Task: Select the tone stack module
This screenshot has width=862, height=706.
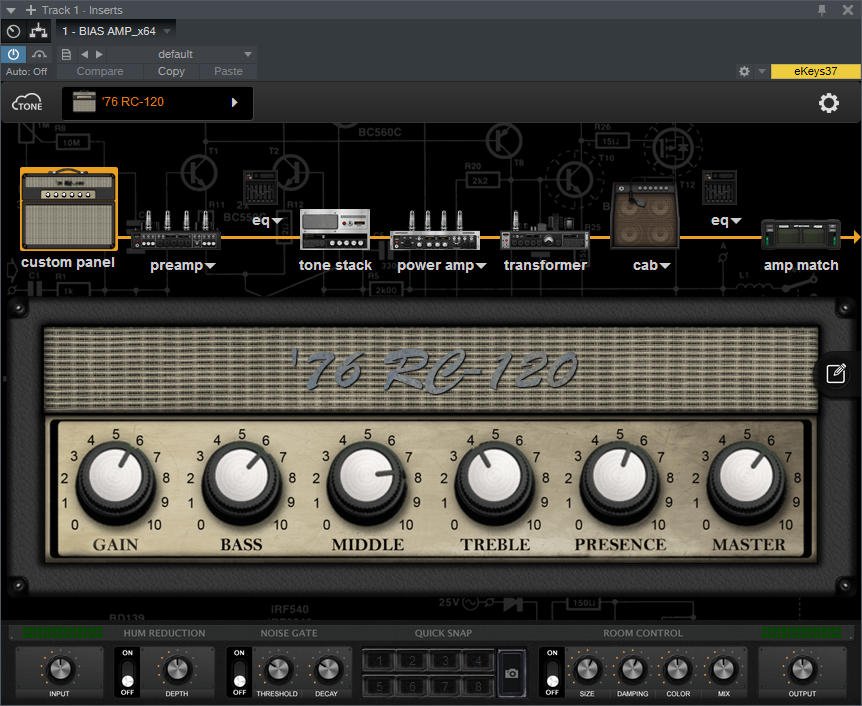Action: coord(335,230)
